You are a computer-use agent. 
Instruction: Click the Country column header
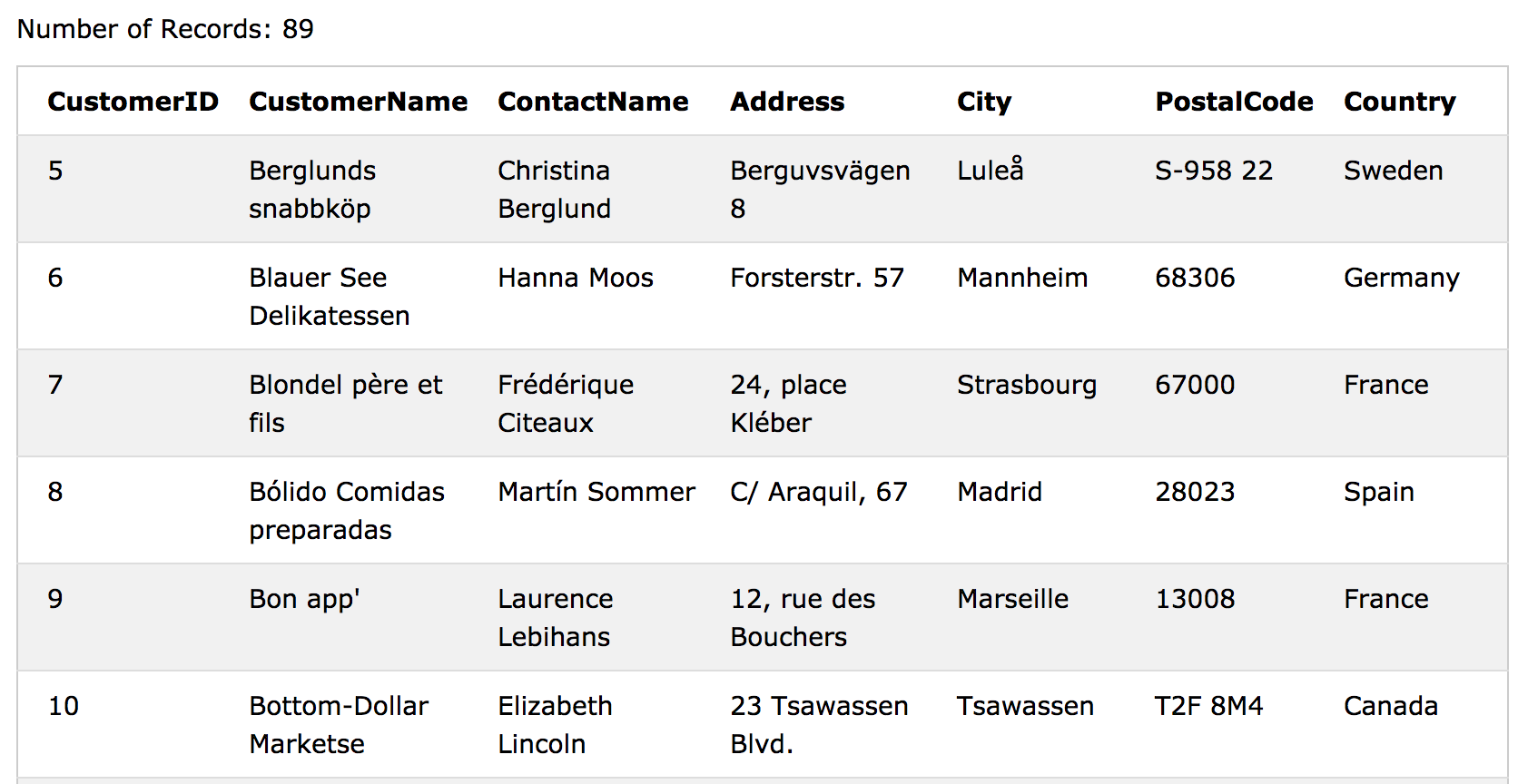point(1400,102)
